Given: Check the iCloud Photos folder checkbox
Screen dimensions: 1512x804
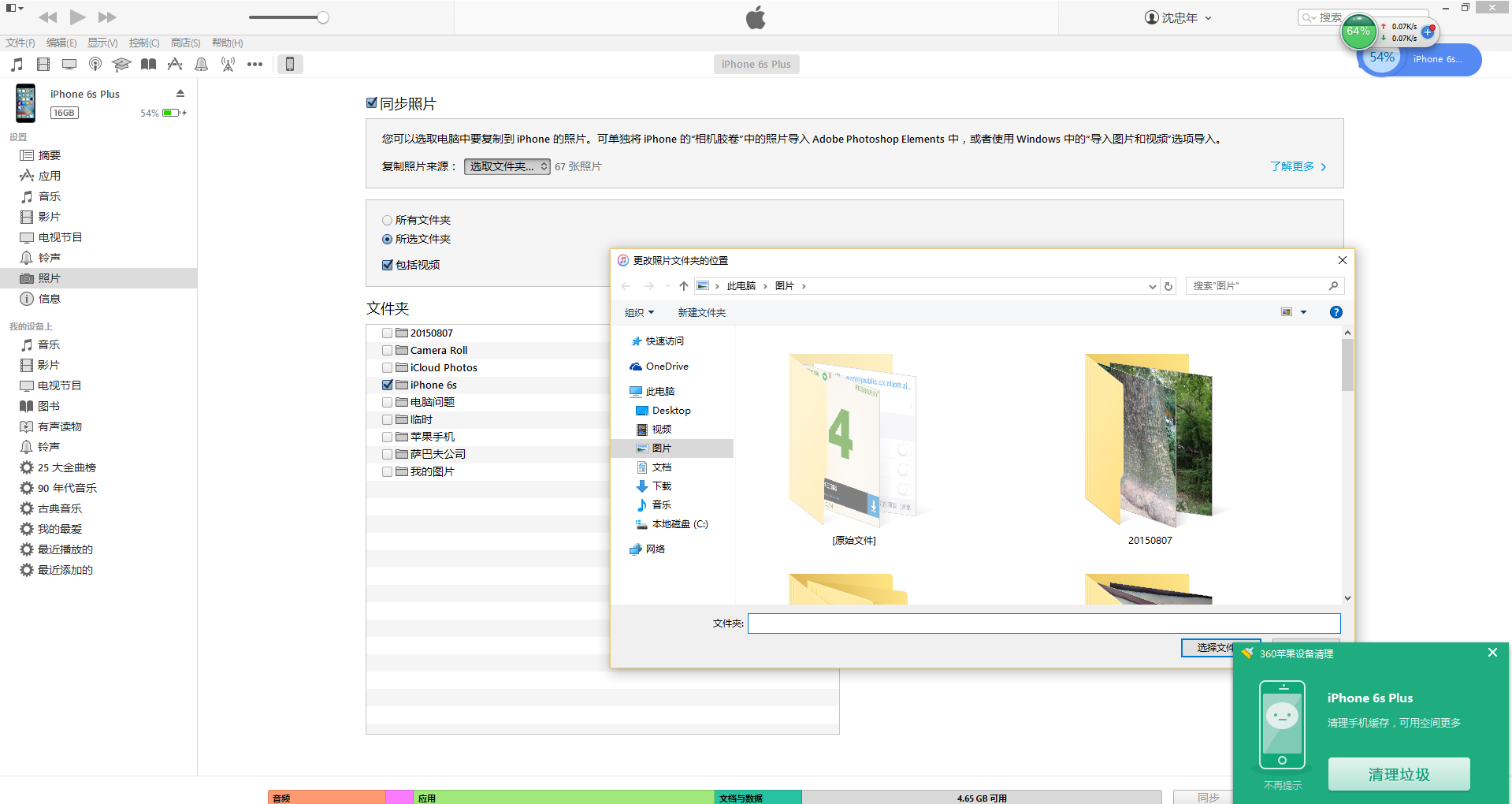Looking at the screenshot, I should click(x=387, y=368).
